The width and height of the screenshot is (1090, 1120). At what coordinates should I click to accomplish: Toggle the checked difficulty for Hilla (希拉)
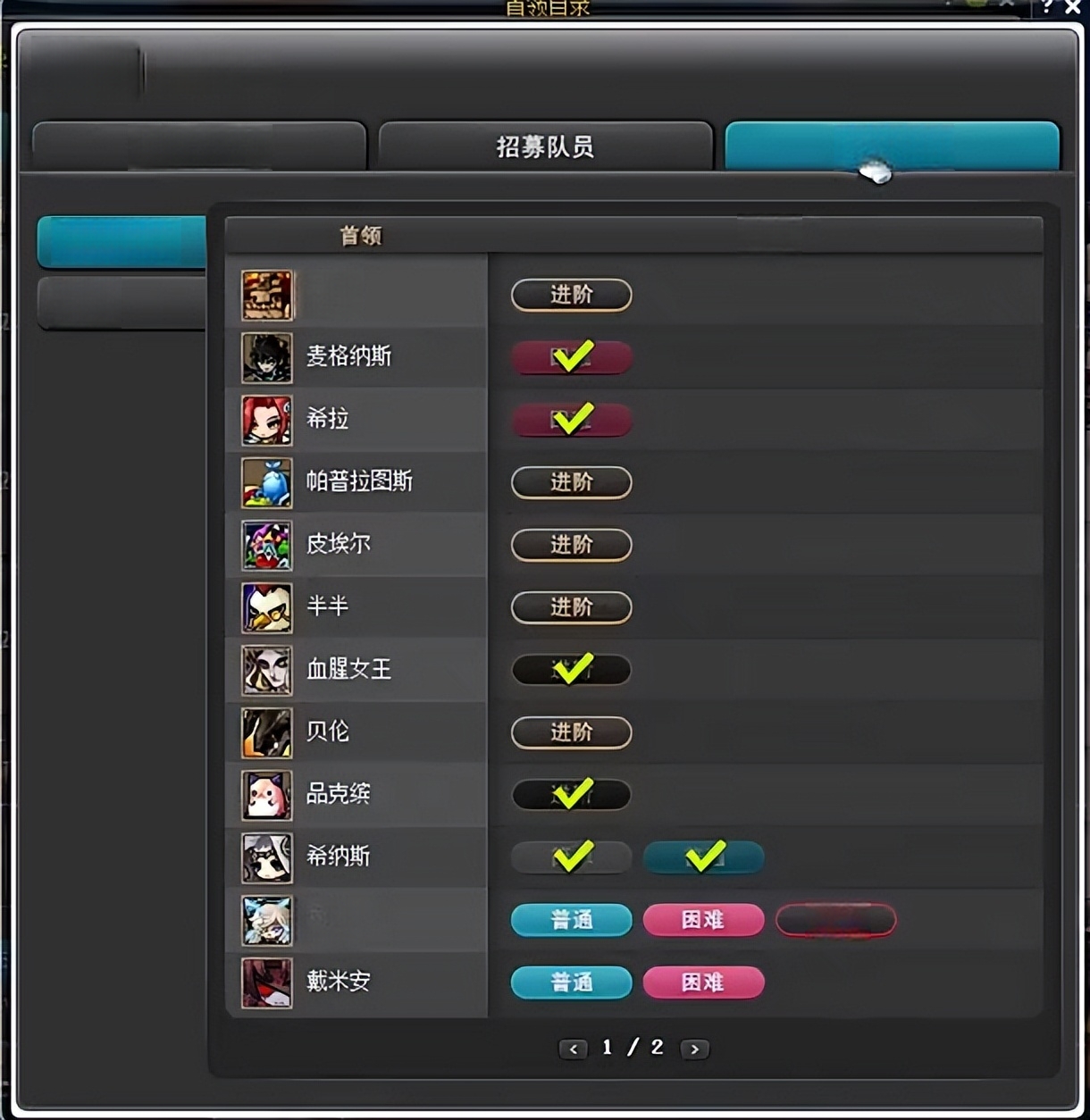572,419
